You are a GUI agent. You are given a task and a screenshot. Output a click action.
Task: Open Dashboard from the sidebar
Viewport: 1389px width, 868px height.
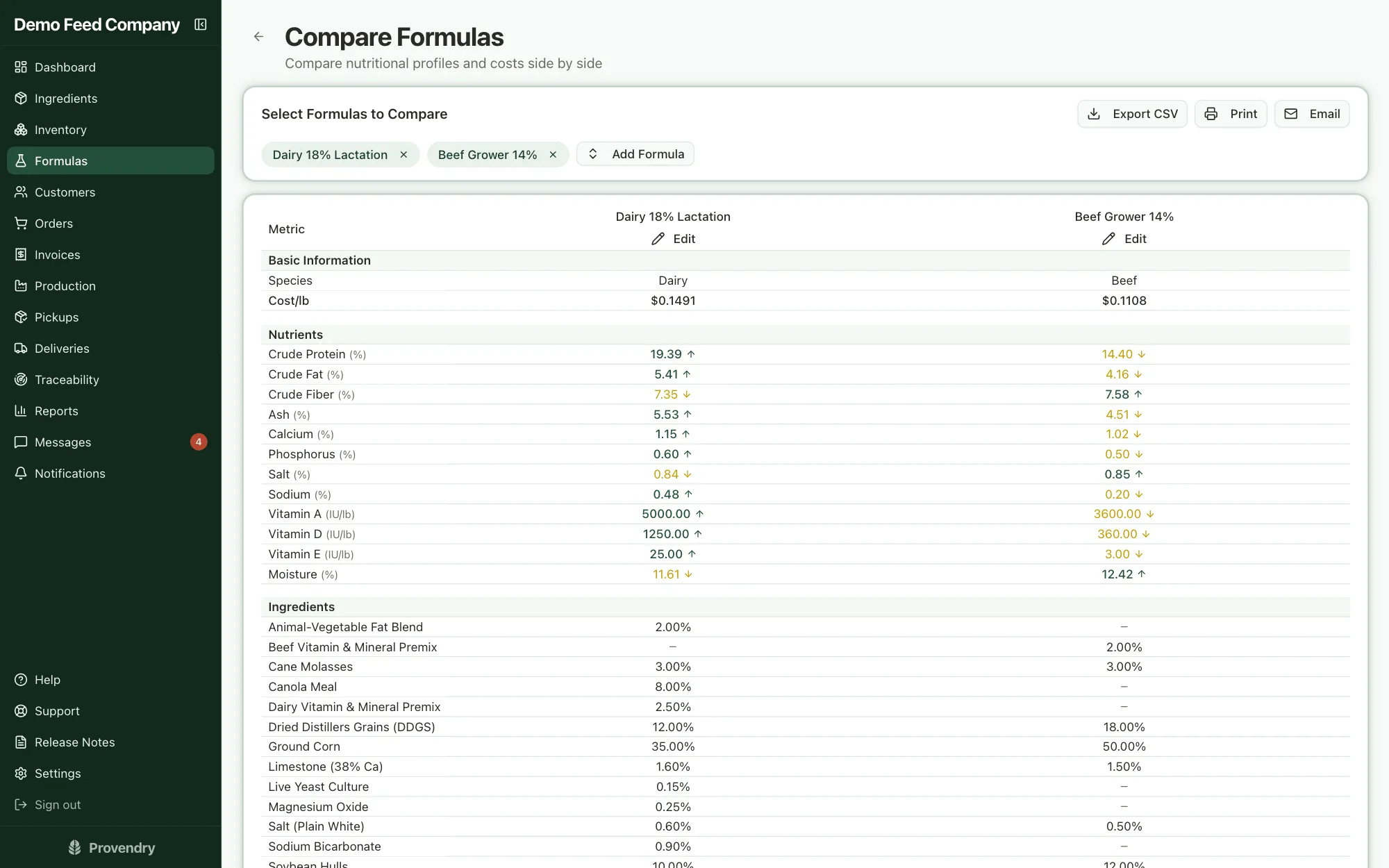point(110,67)
